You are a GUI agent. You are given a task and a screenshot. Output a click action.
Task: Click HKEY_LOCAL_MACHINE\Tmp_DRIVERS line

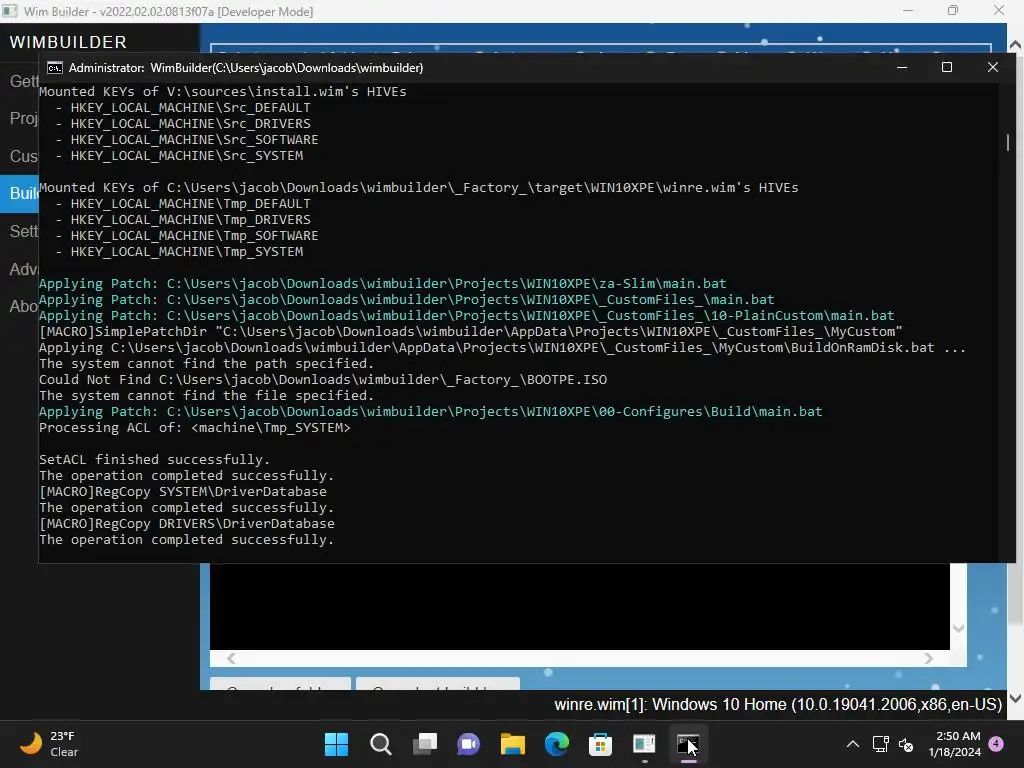[x=191, y=220]
